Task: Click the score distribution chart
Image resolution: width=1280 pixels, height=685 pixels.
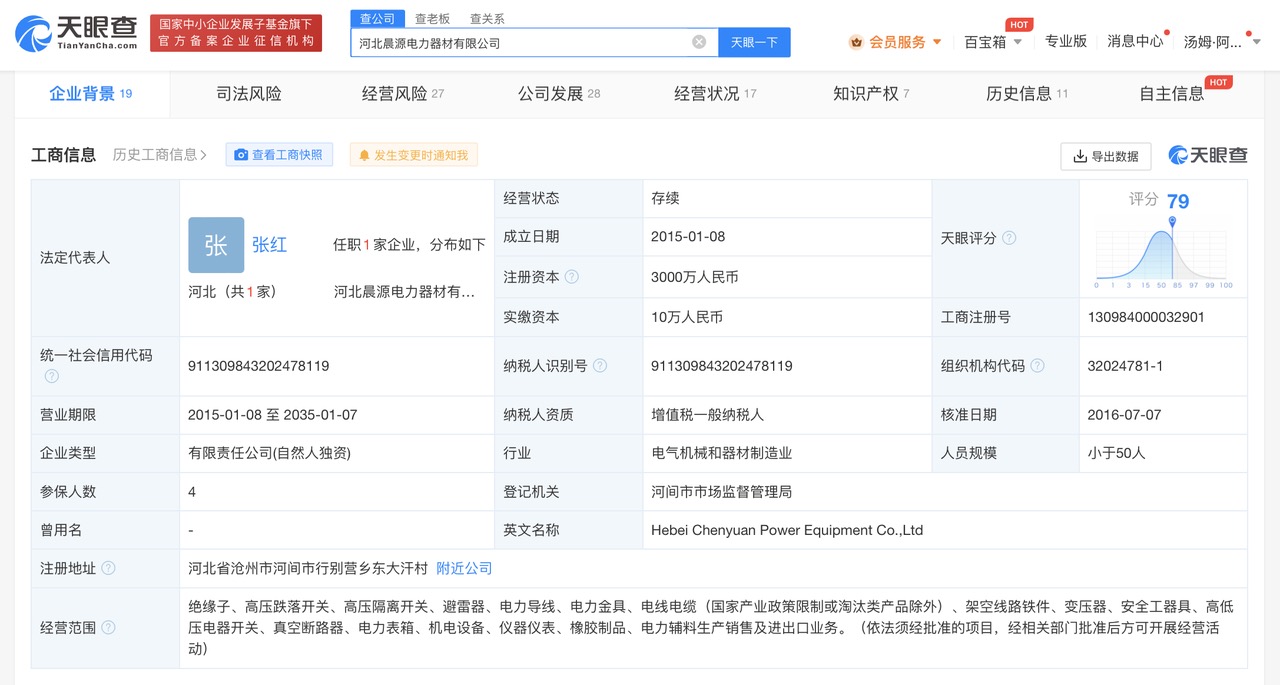Action: pyautogui.click(x=1164, y=253)
